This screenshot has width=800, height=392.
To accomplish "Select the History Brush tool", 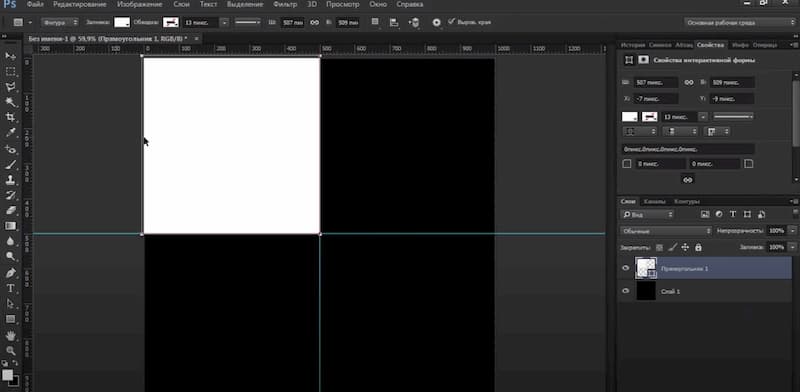I will tap(10, 195).
